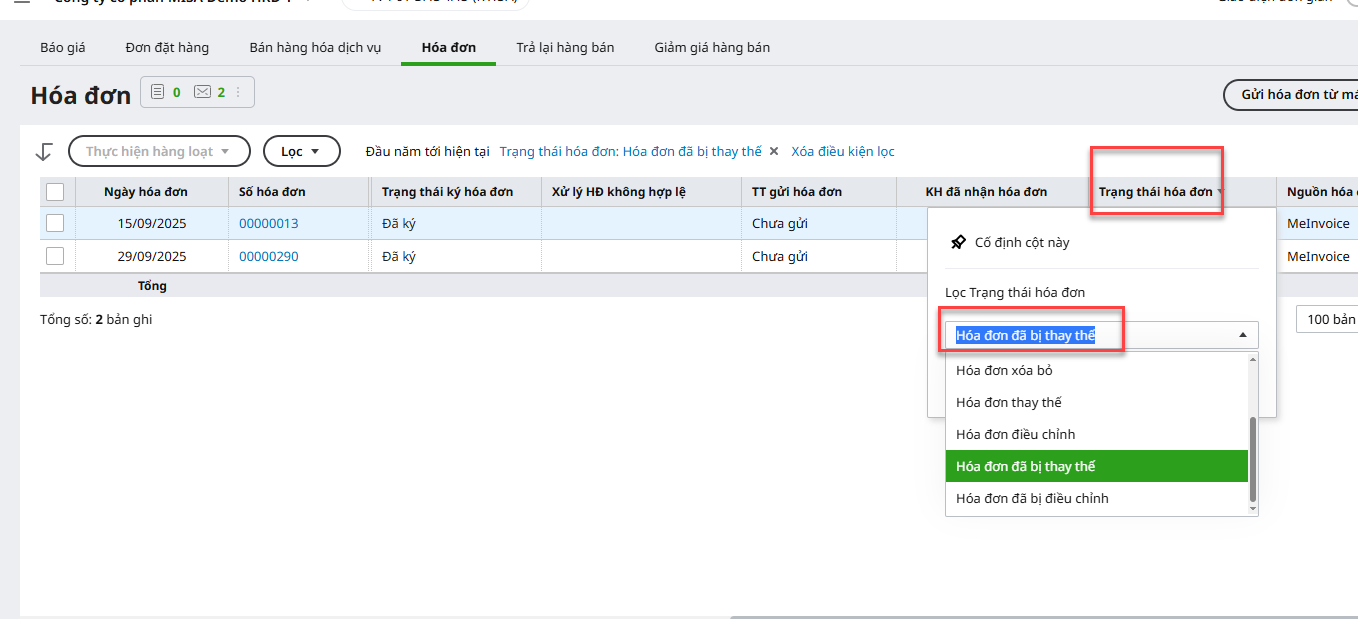This screenshot has height=619, width=1358.
Task: Tick the select-all checkbox in the table header
Action: [55, 192]
